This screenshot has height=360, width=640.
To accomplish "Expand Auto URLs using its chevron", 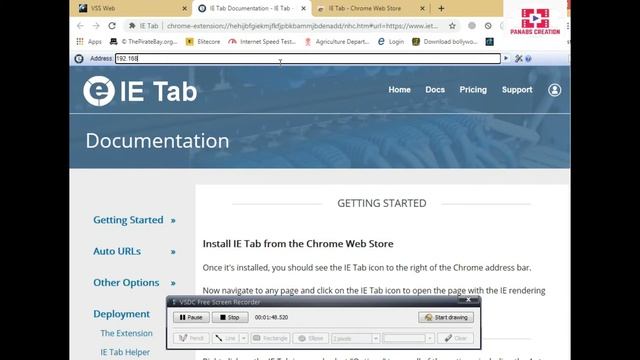I will click(173, 252).
